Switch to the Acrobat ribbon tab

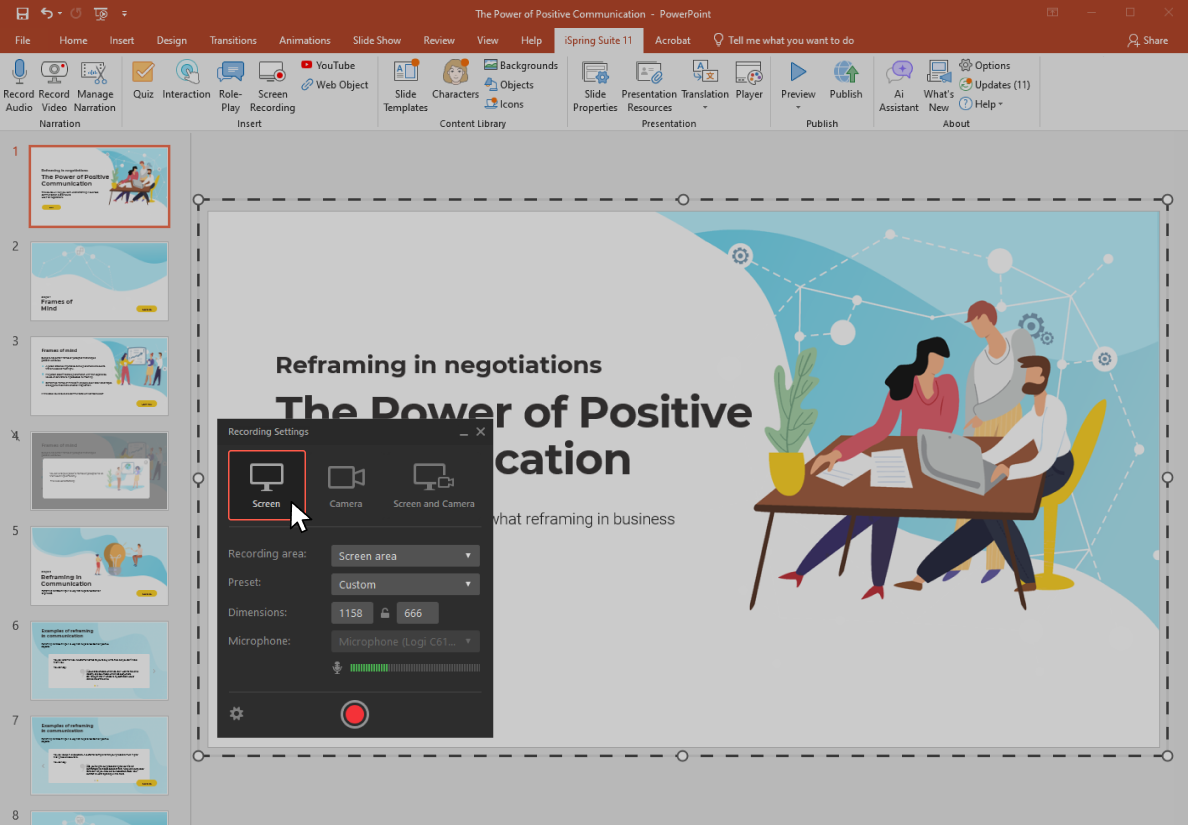point(672,40)
